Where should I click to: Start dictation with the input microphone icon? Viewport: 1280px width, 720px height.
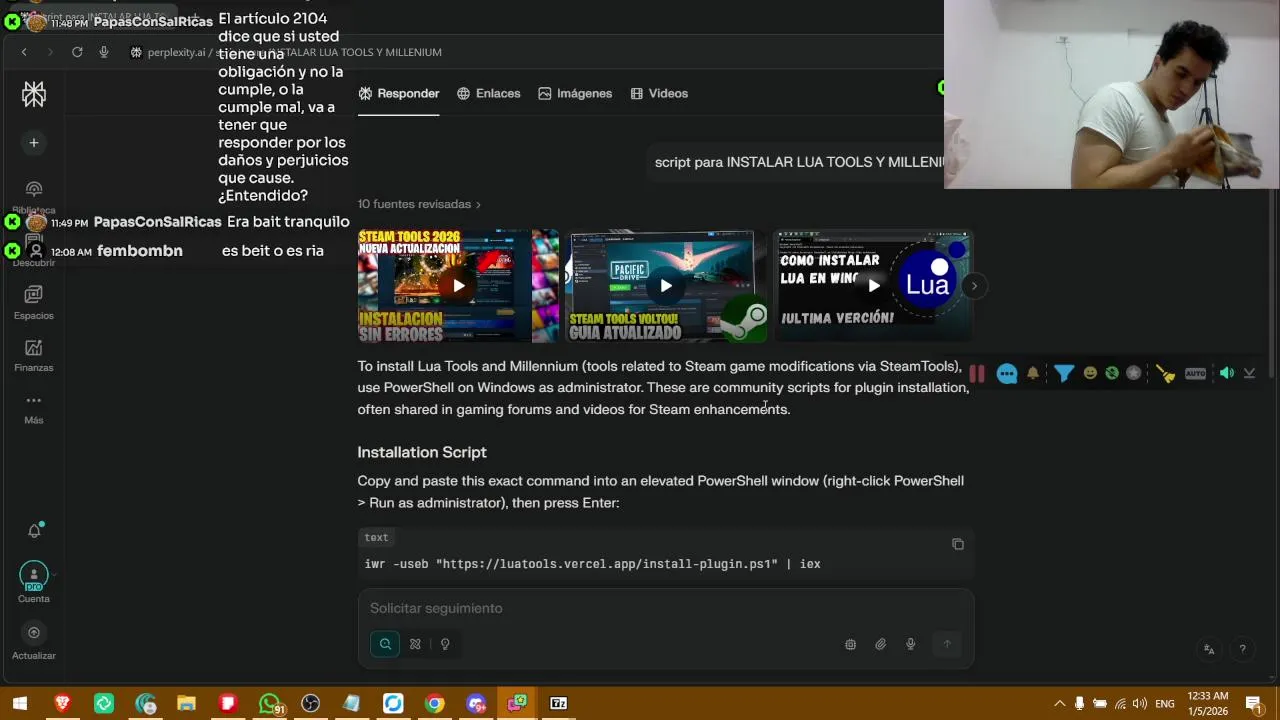click(910, 645)
